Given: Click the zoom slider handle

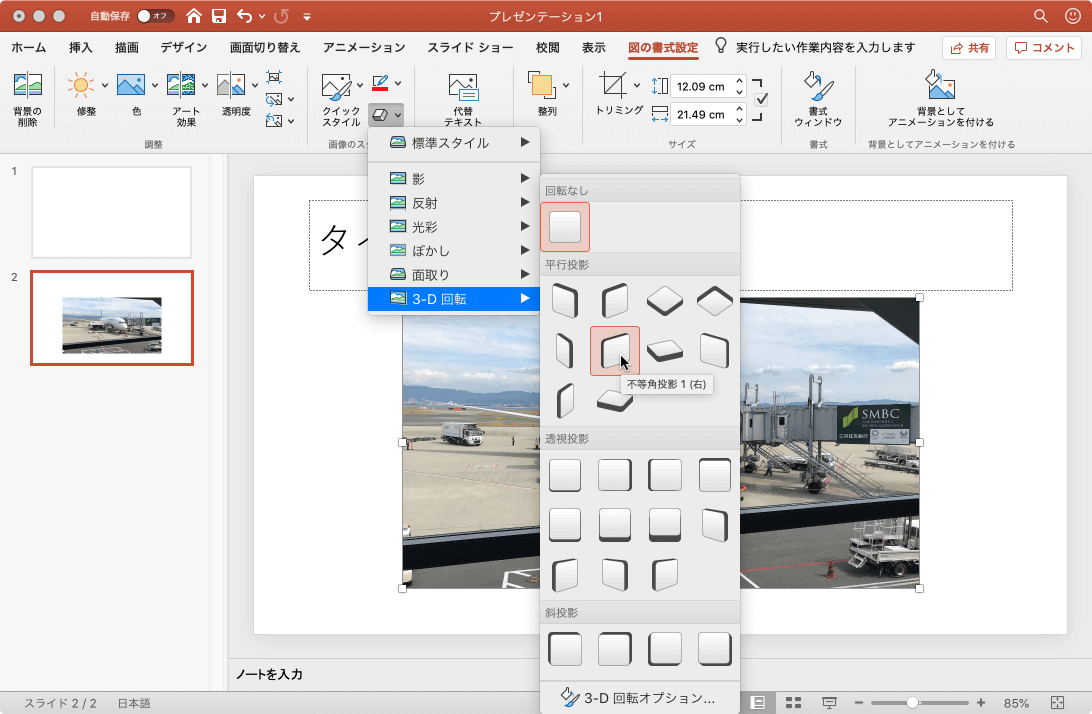Looking at the screenshot, I should pyautogui.click(x=912, y=703).
